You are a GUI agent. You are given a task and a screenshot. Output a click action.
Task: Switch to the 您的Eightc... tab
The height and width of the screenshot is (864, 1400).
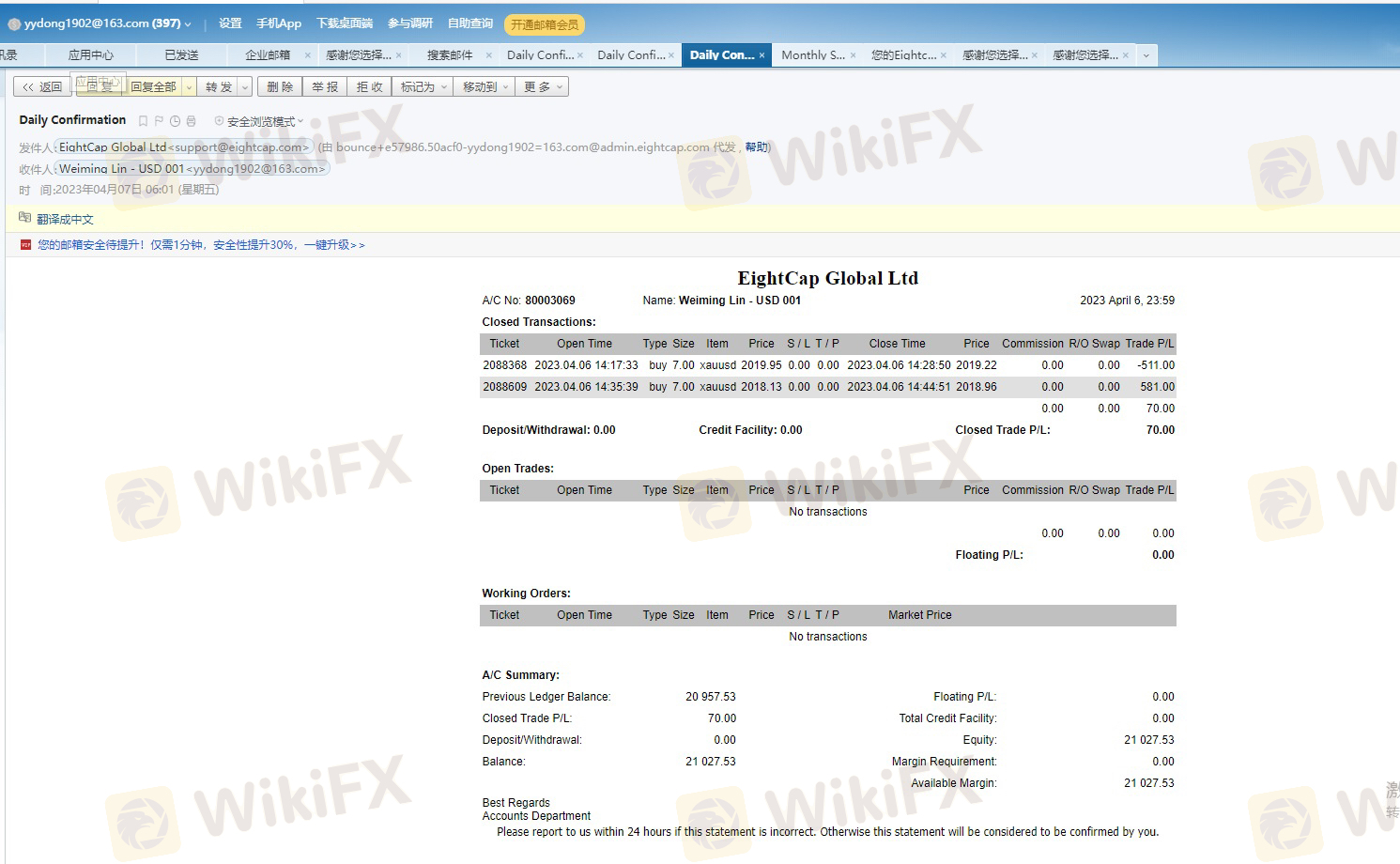click(903, 55)
